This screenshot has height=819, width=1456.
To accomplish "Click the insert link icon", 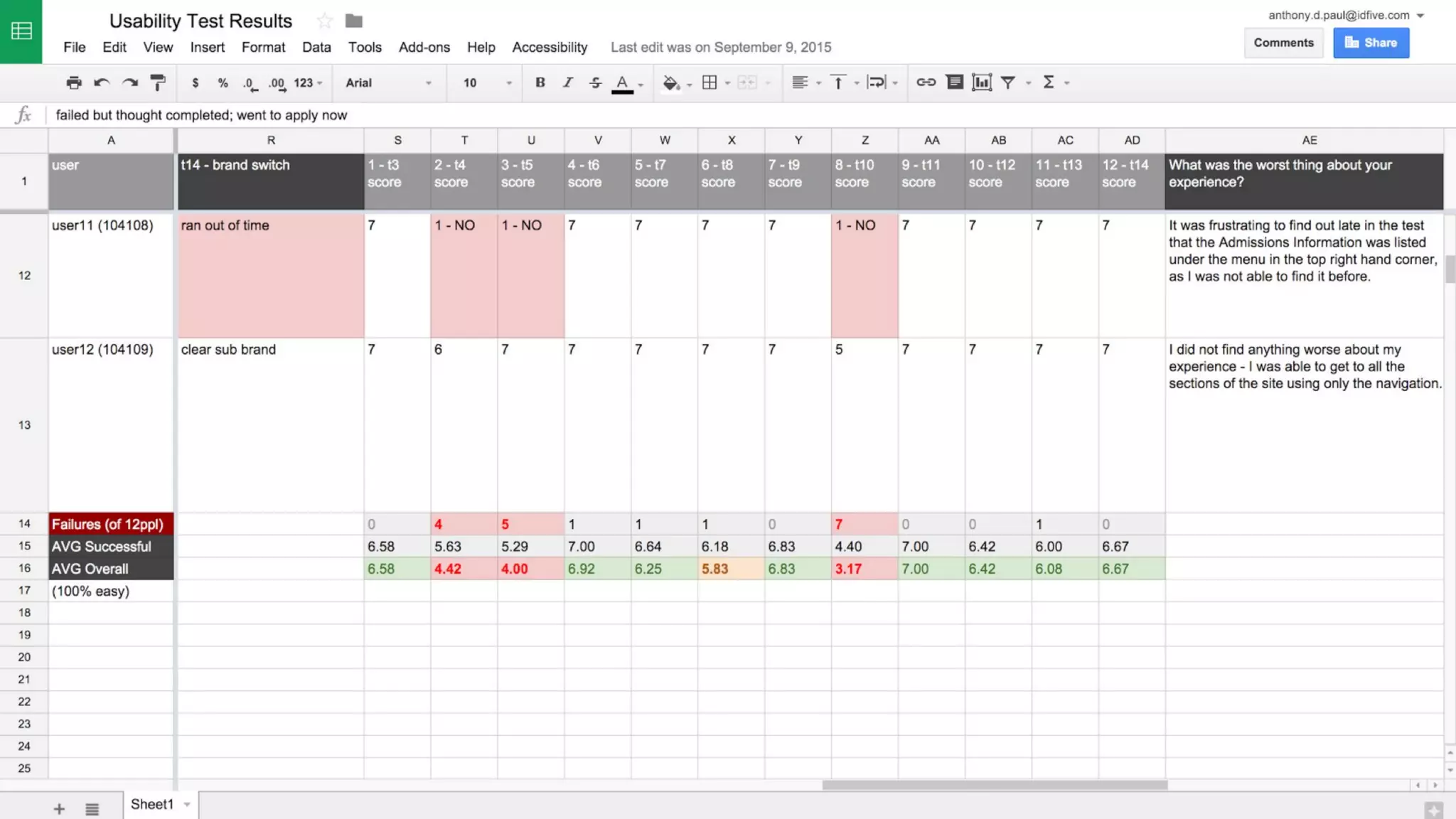I will pyautogui.click(x=926, y=82).
